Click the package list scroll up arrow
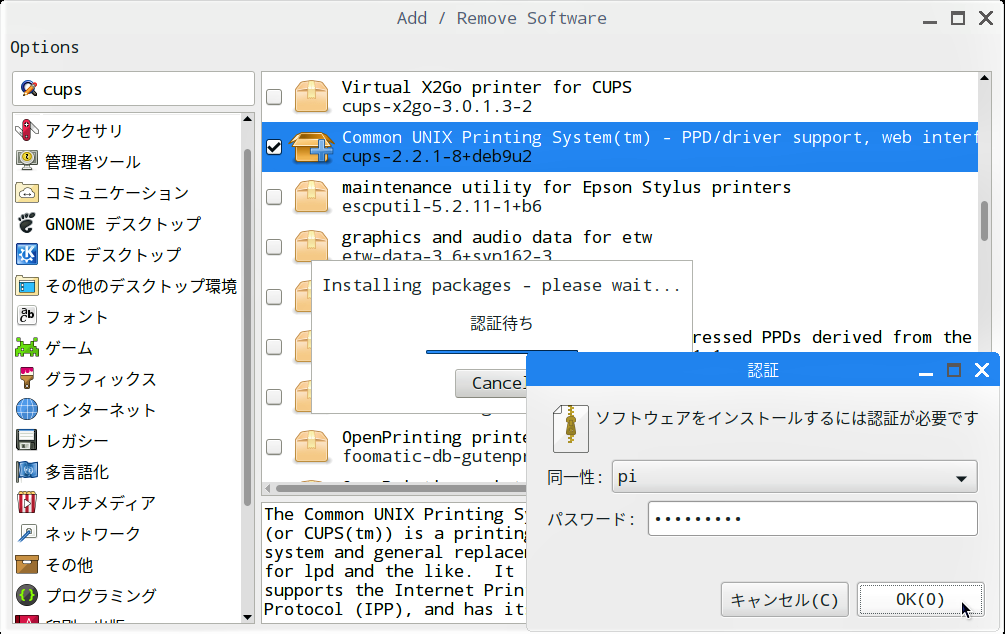The width and height of the screenshot is (1005, 634). click(x=984, y=78)
